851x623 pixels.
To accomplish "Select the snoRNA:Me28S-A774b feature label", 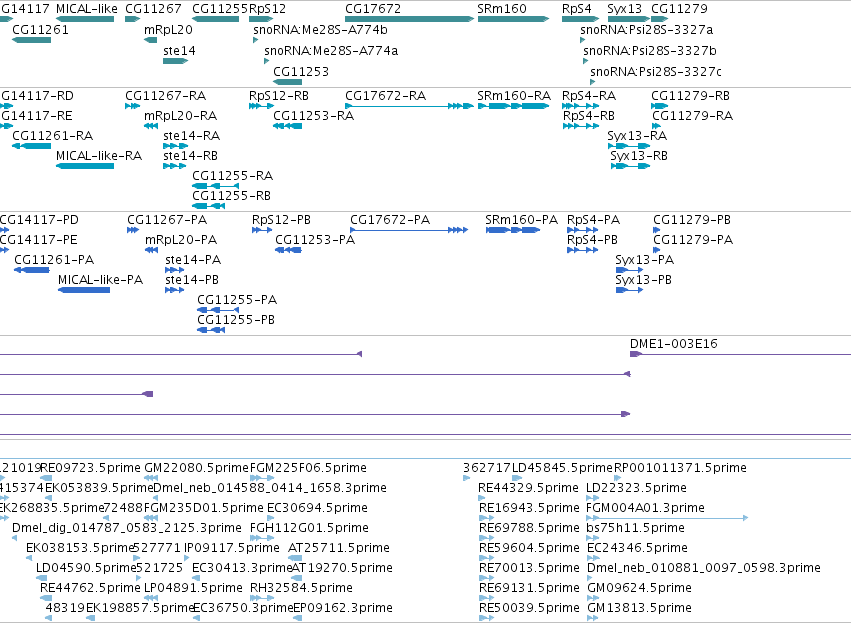I will coord(320,30).
